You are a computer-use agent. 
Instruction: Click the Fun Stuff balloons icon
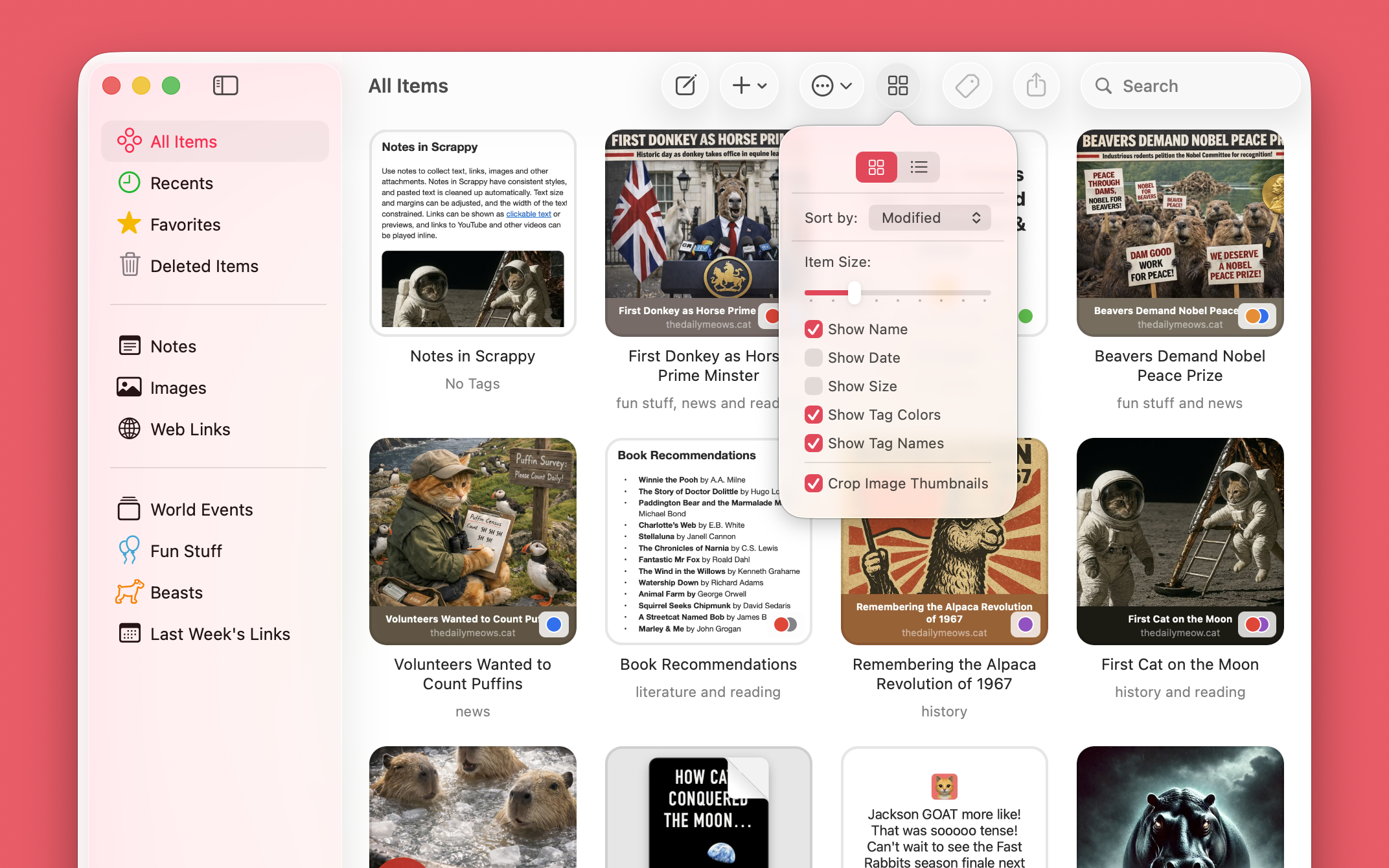tap(130, 550)
